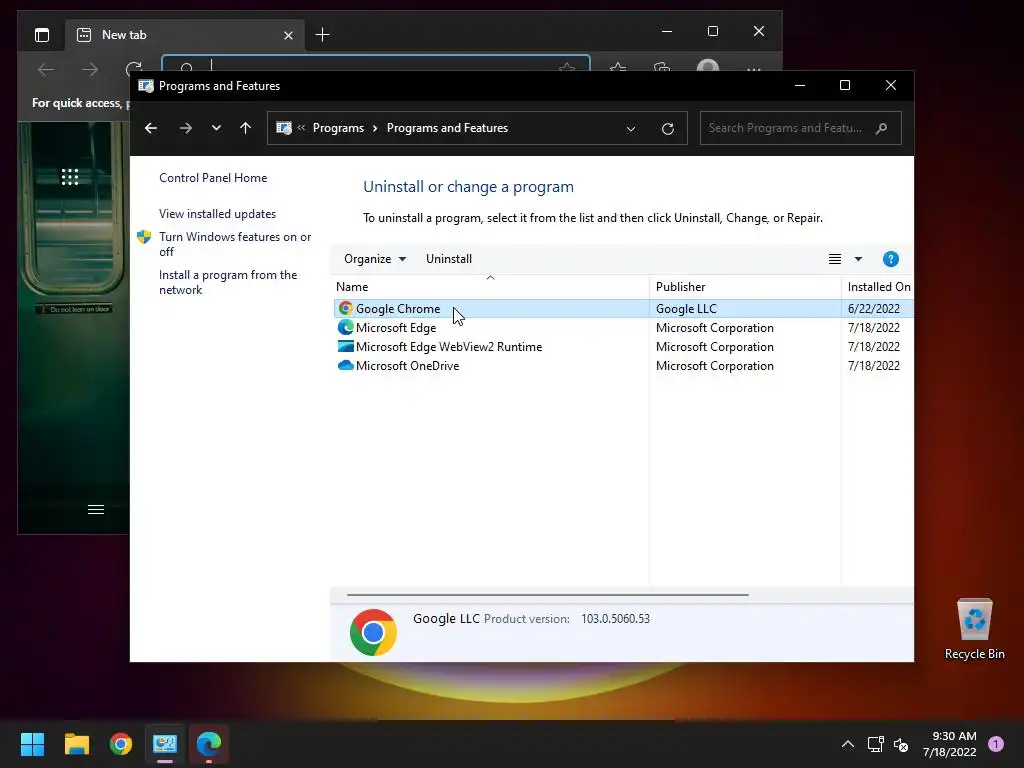
Task: Click the muted volume tray icon
Action: [901, 744]
